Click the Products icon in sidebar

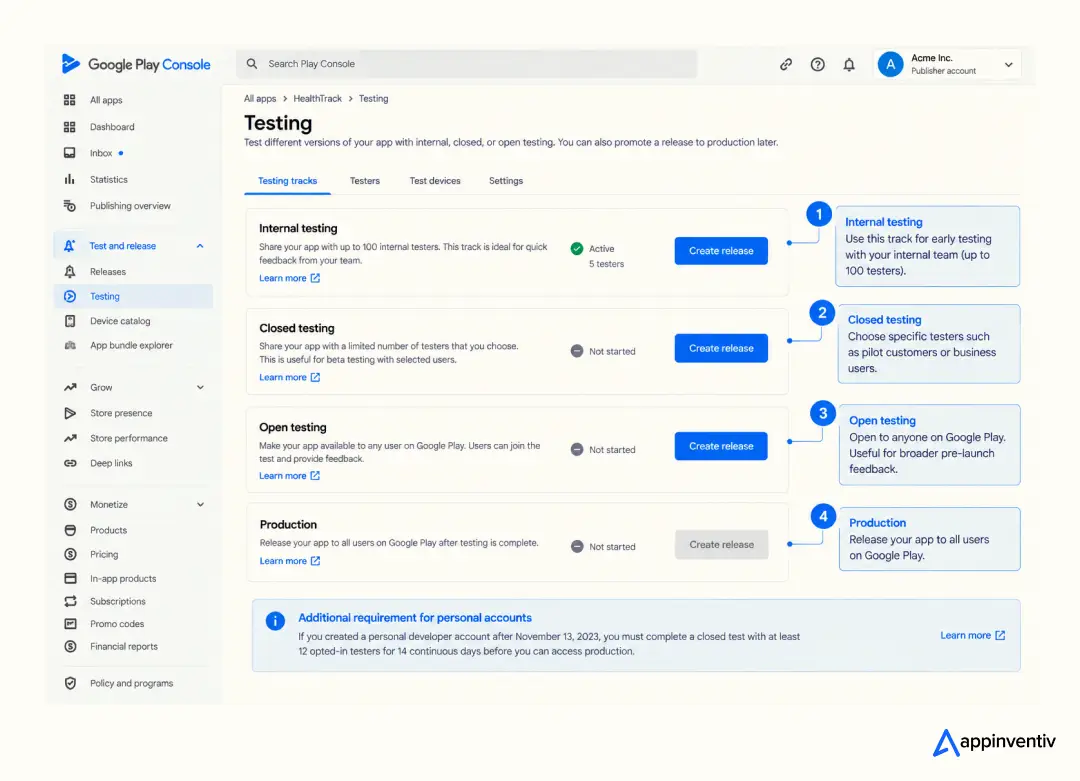(70, 530)
